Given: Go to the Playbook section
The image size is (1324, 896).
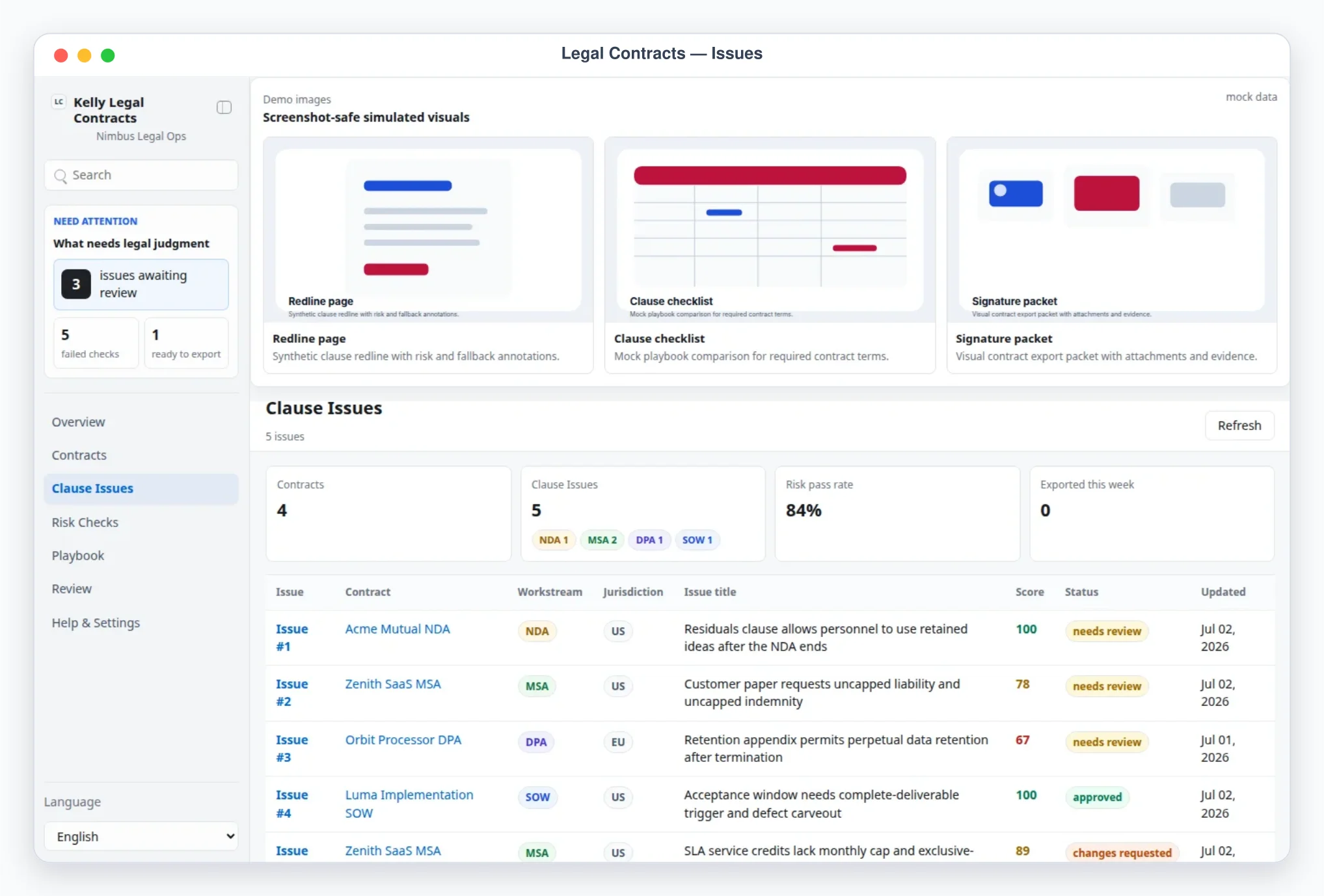Looking at the screenshot, I should click(78, 556).
